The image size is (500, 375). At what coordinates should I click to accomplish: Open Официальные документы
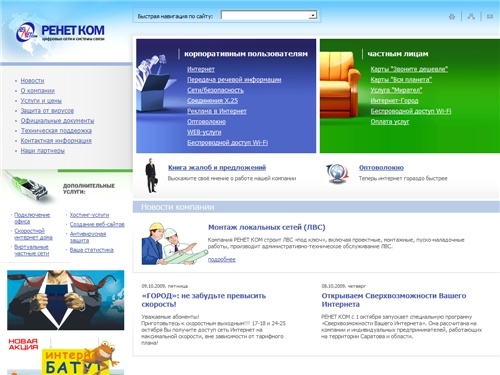point(57,121)
